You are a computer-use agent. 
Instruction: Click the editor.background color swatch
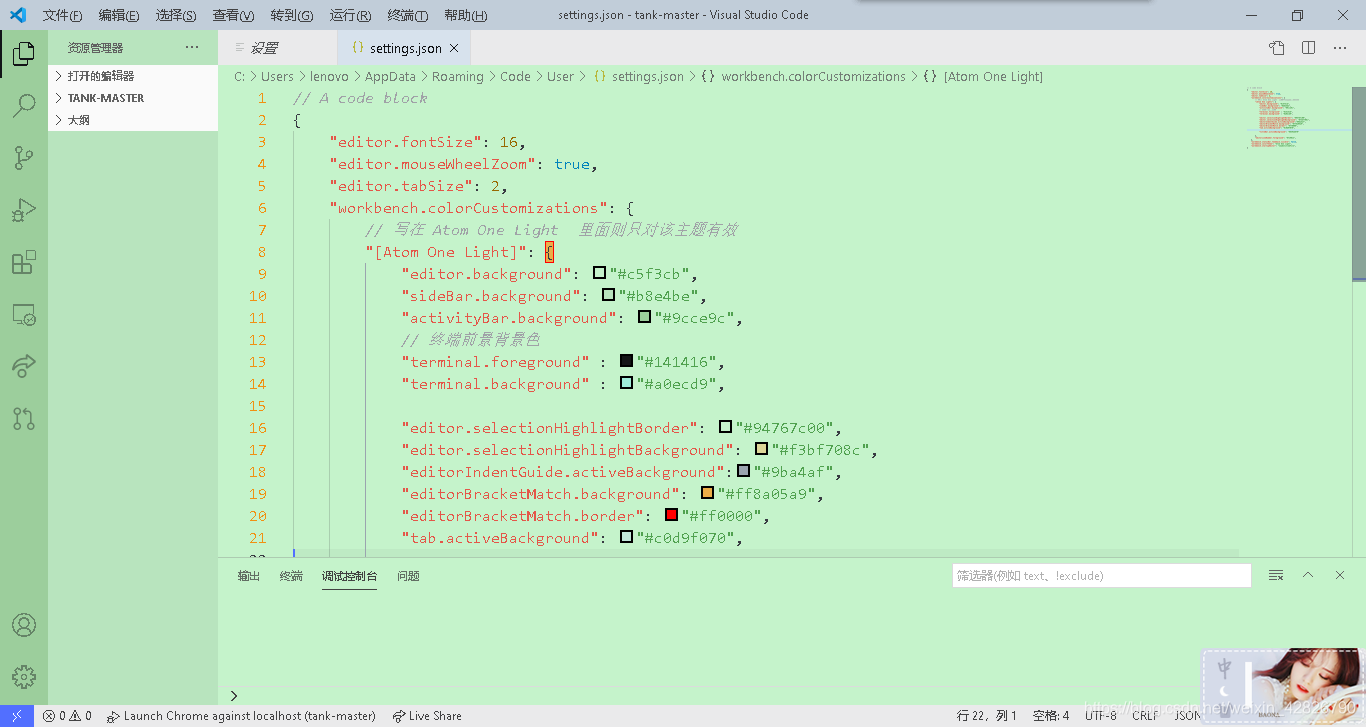click(x=599, y=273)
